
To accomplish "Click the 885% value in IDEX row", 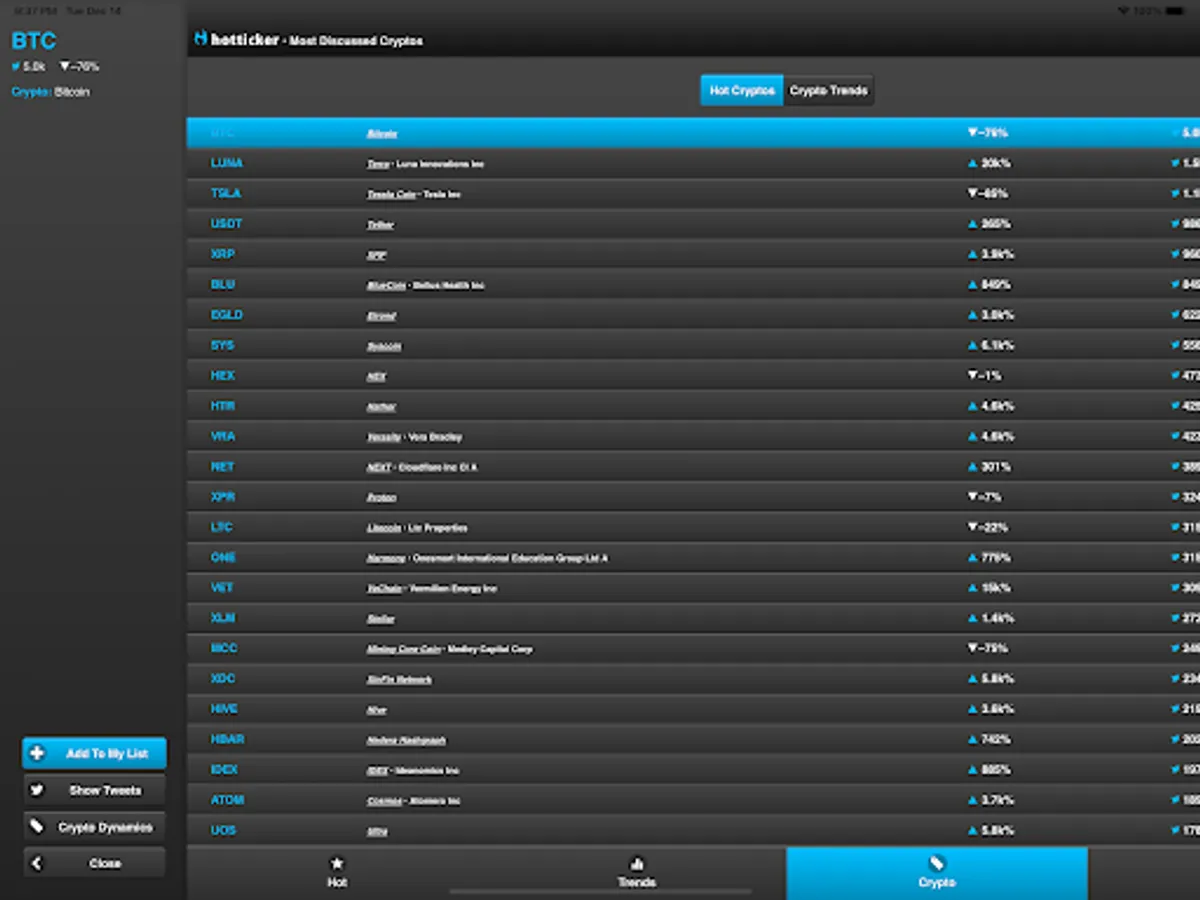I will pos(996,770).
